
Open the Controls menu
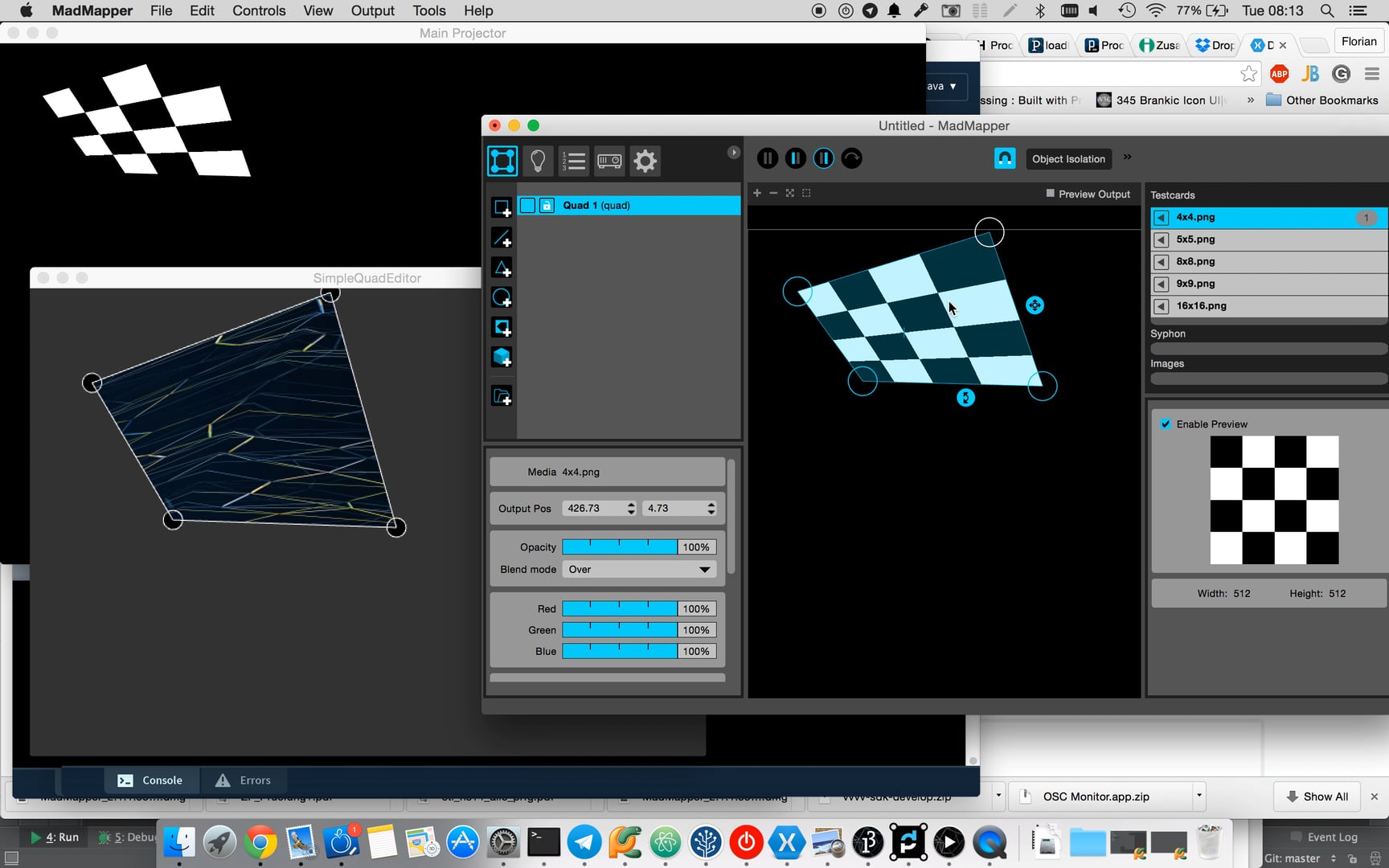[x=258, y=10]
